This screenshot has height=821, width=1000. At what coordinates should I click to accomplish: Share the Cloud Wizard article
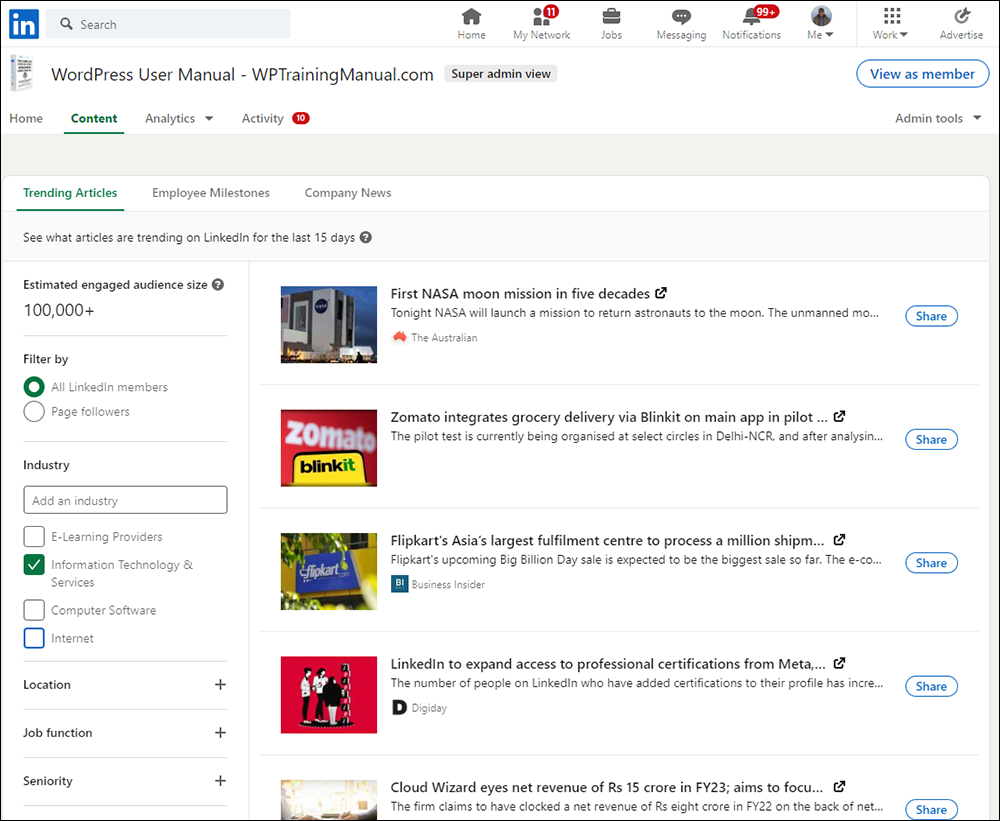coord(931,809)
